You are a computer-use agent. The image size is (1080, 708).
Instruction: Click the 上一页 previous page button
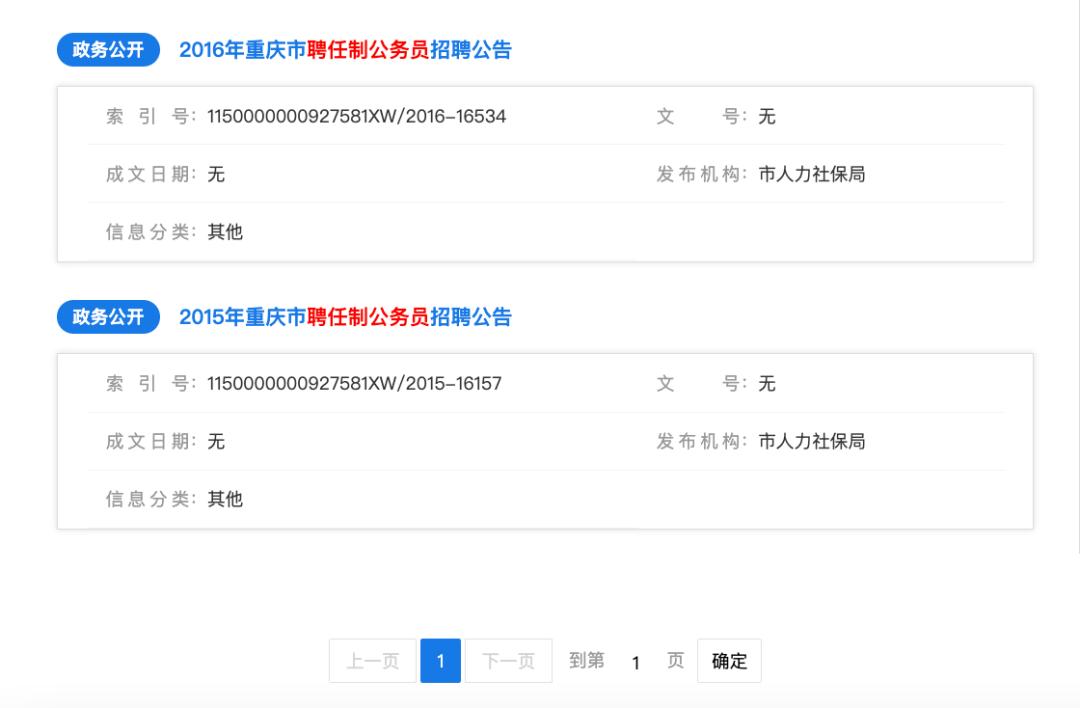click(371, 660)
